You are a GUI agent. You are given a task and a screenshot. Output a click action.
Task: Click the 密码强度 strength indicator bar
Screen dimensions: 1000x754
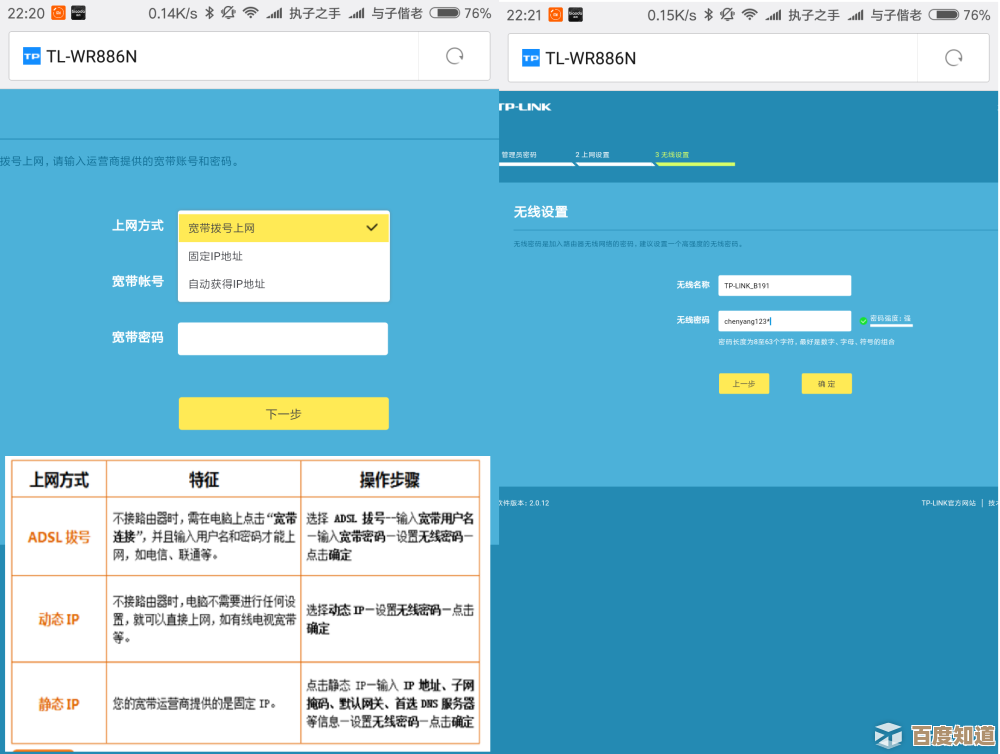(x=891, y=323)
